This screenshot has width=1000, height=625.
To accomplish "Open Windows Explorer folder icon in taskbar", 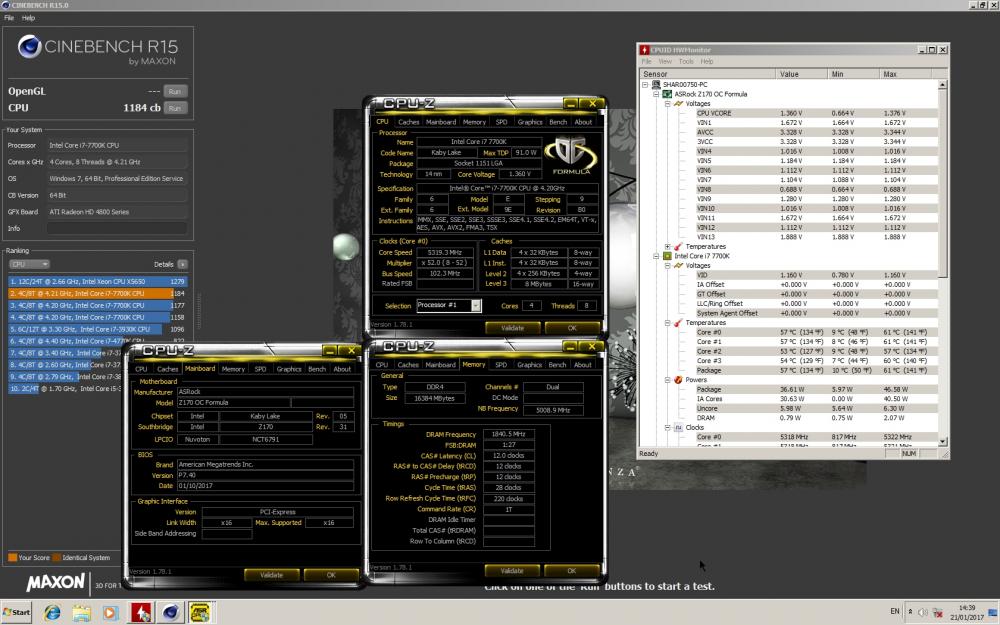I will pyautogui.click(x=82, y=611).
